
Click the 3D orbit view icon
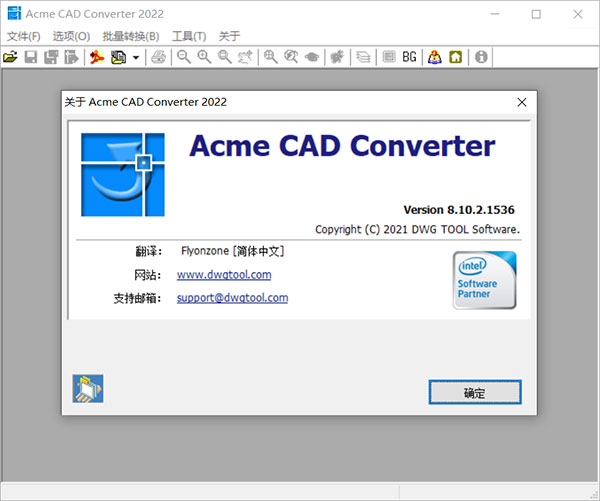[312, 57]
